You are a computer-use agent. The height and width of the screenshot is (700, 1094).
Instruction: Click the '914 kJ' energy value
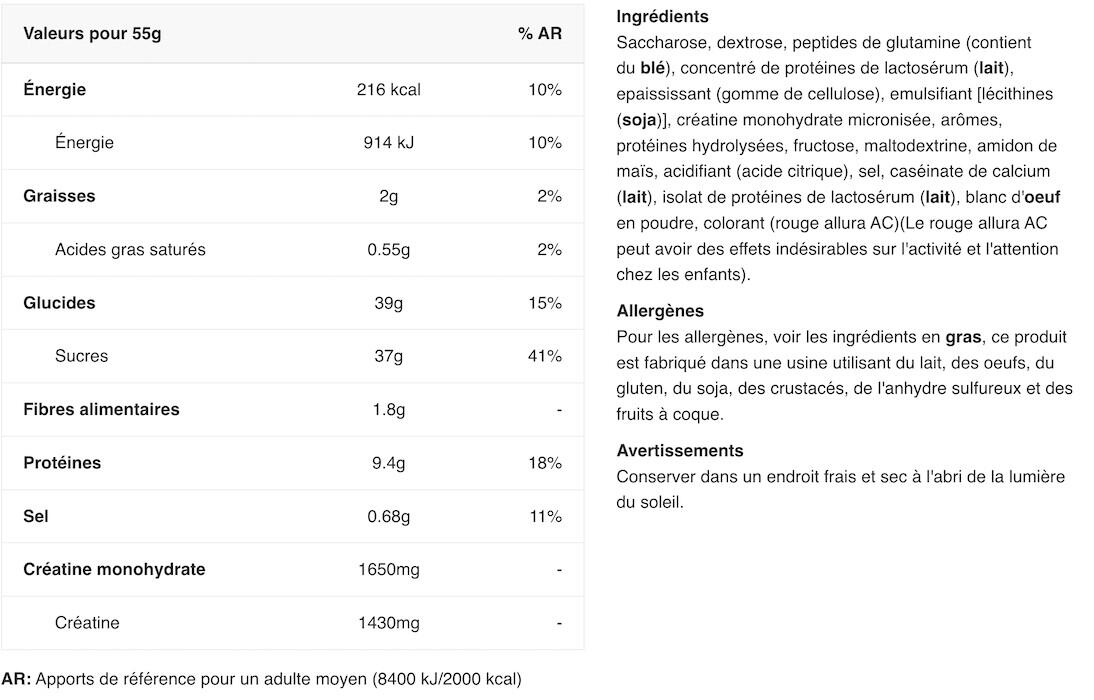pos(389,142)
